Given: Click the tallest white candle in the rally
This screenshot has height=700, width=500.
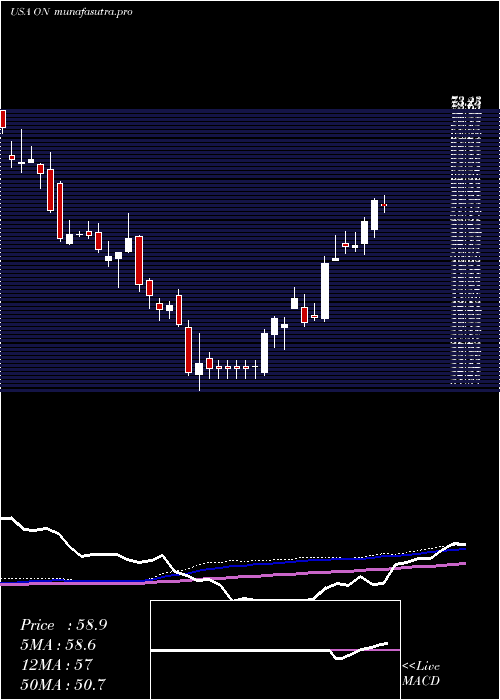Looking at the screenshot, I should tap(325, 291).
